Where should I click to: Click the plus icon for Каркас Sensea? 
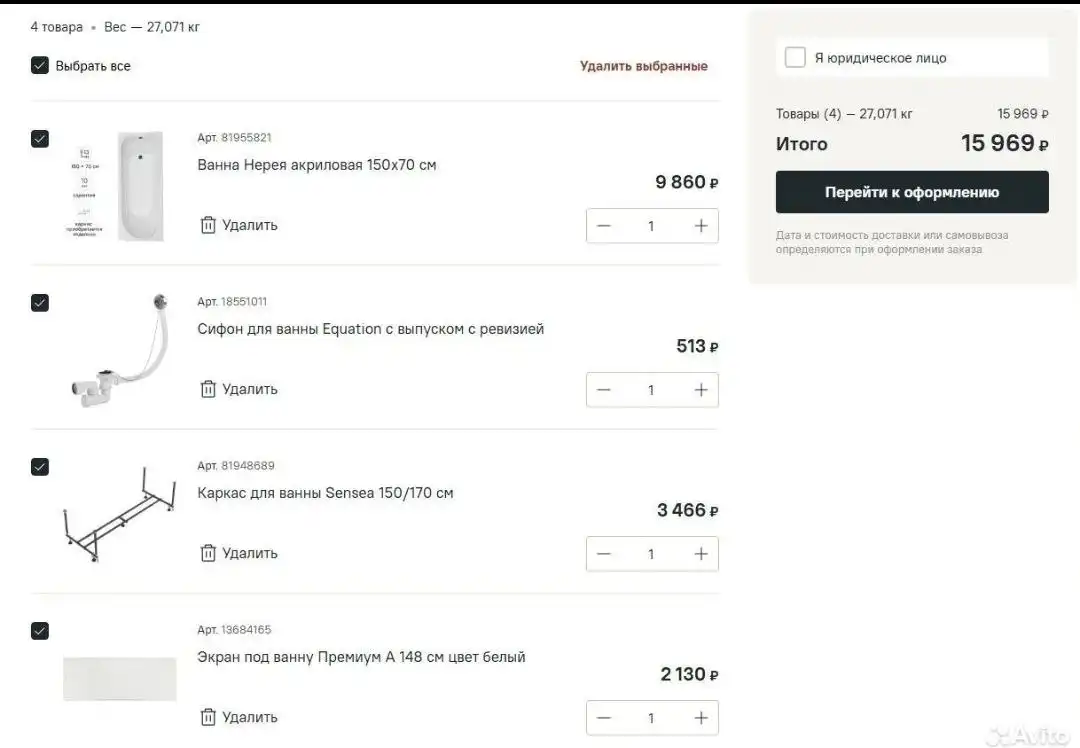[x=701, y=553]
